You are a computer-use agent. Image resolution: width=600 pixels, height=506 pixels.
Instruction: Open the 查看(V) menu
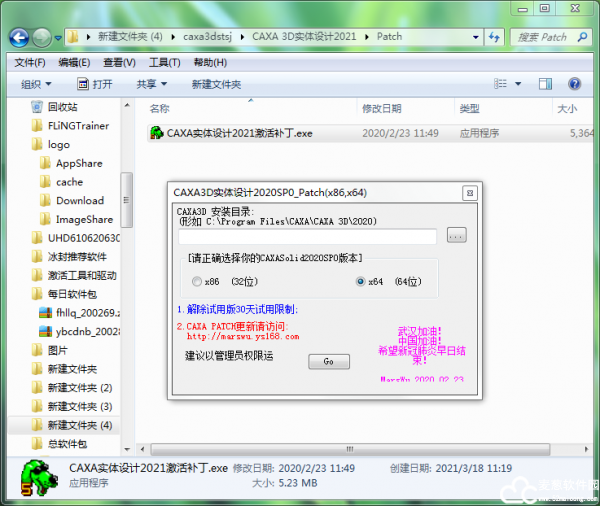(x=119, y=62)
